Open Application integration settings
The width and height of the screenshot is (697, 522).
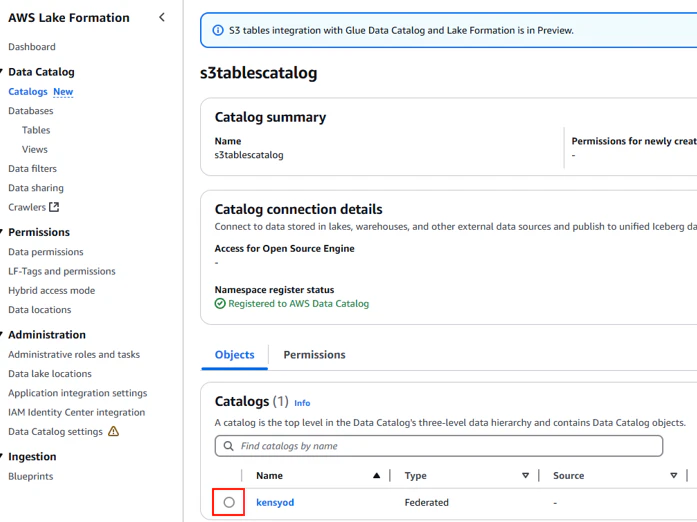click(78, 393)
